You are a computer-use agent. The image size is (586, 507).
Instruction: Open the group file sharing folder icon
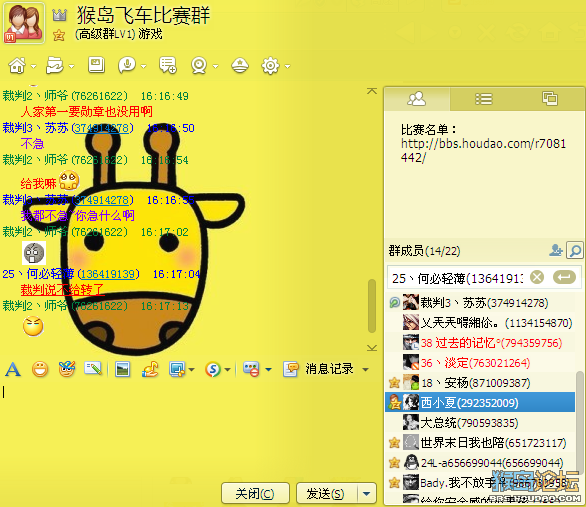[x=55, y=66]
